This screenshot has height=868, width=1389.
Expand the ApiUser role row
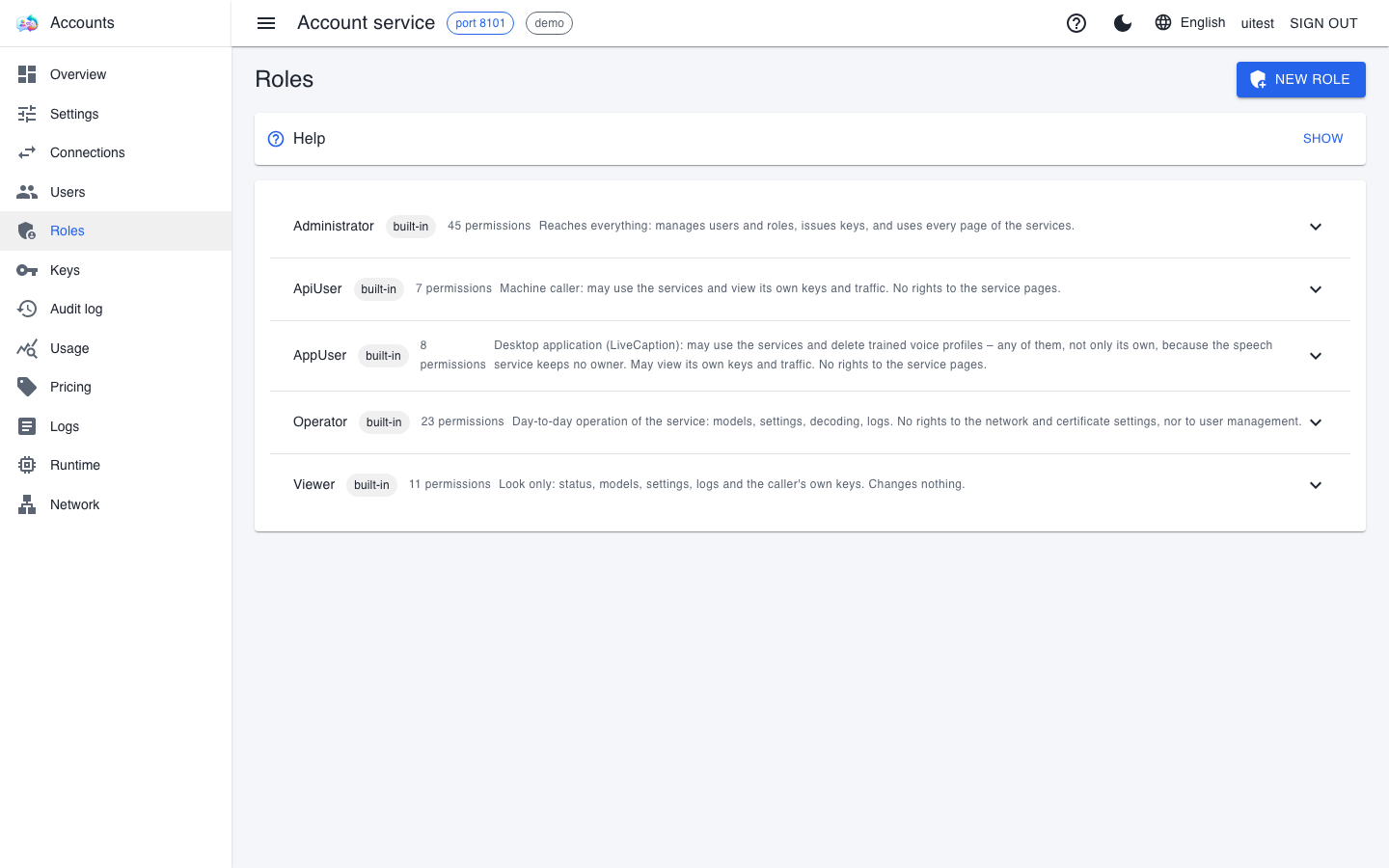pos(810,289)
